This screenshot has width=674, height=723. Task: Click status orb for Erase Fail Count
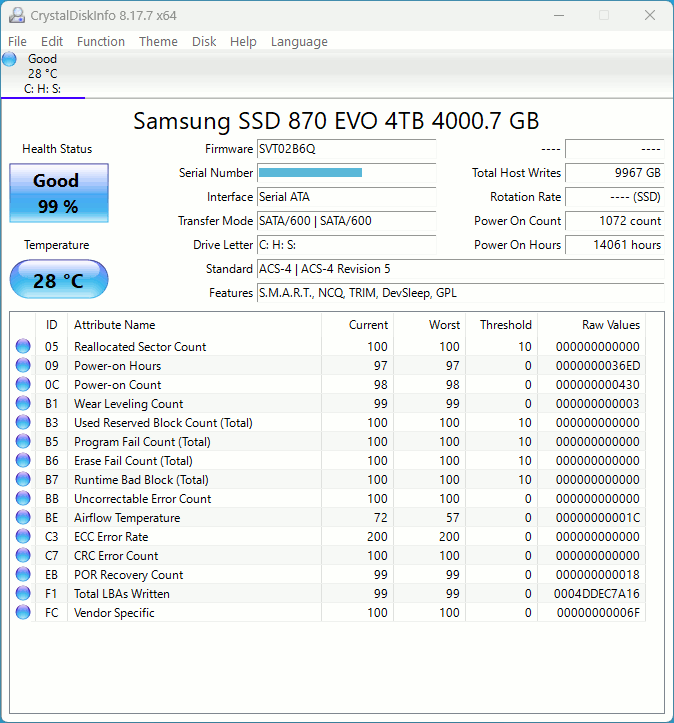[23, 460]
